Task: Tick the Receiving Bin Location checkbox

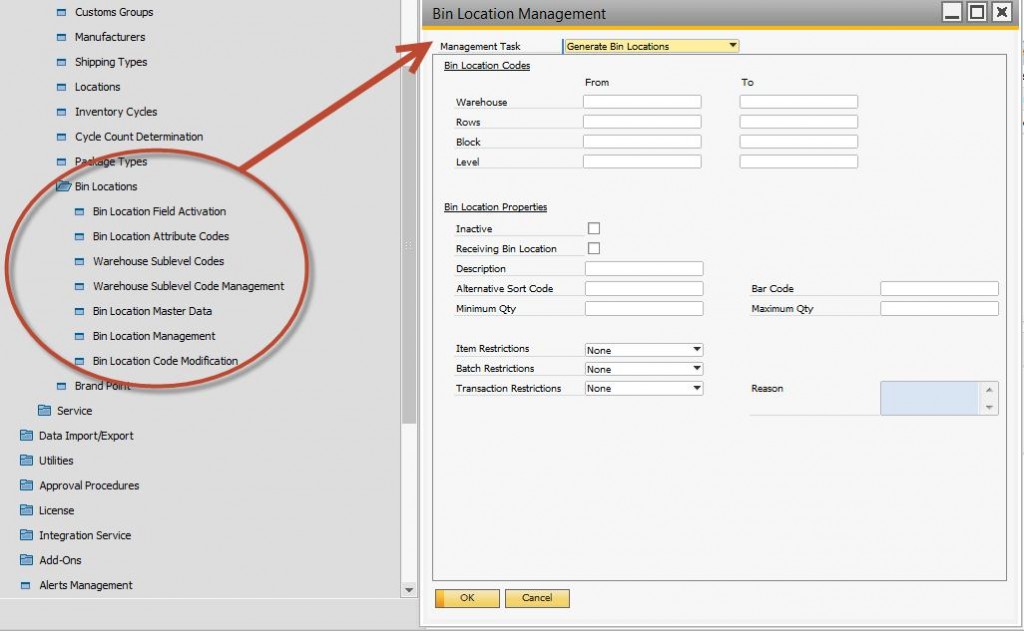Action: point(594,248)
